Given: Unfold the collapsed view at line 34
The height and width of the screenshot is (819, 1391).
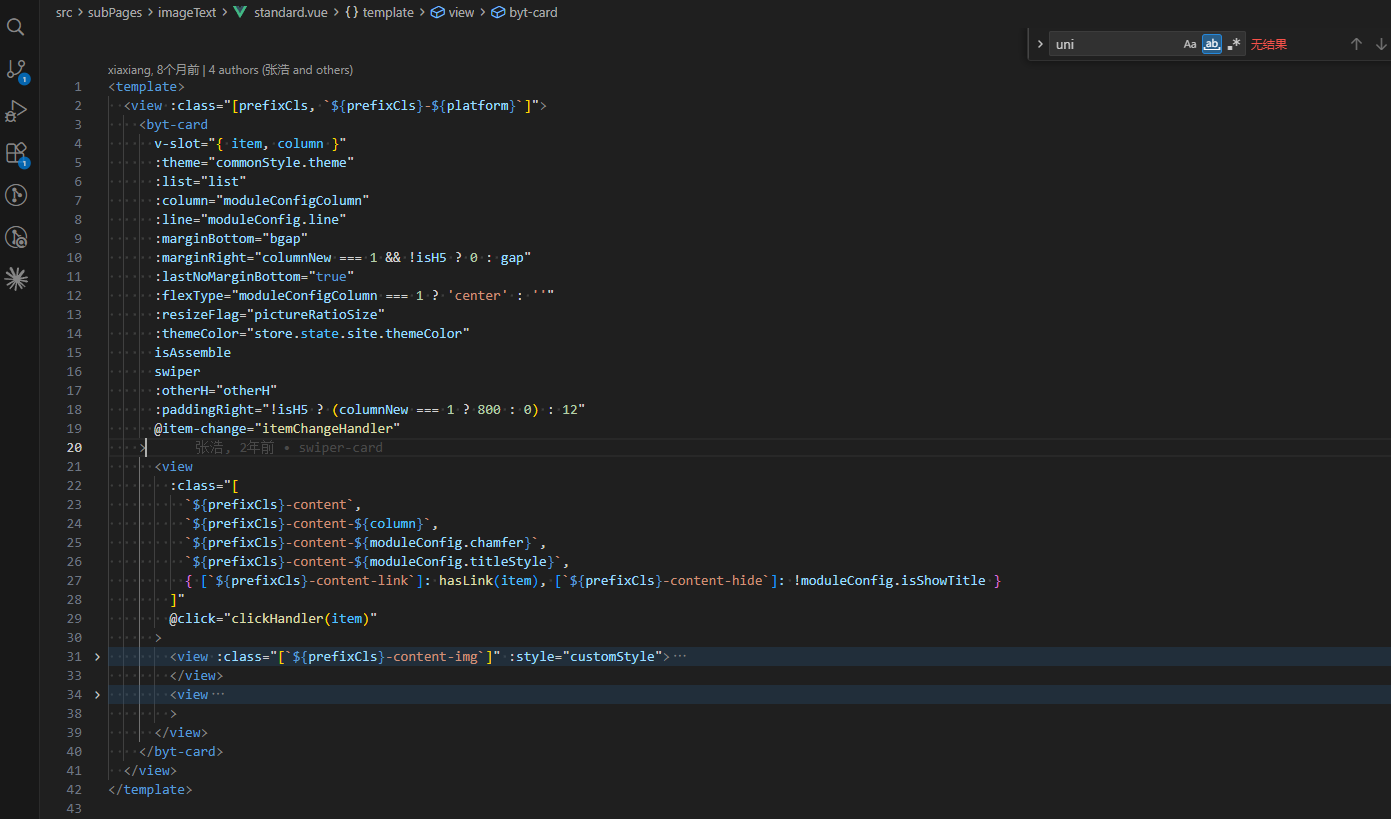Looking at the screenshot, I should point(97,695).
